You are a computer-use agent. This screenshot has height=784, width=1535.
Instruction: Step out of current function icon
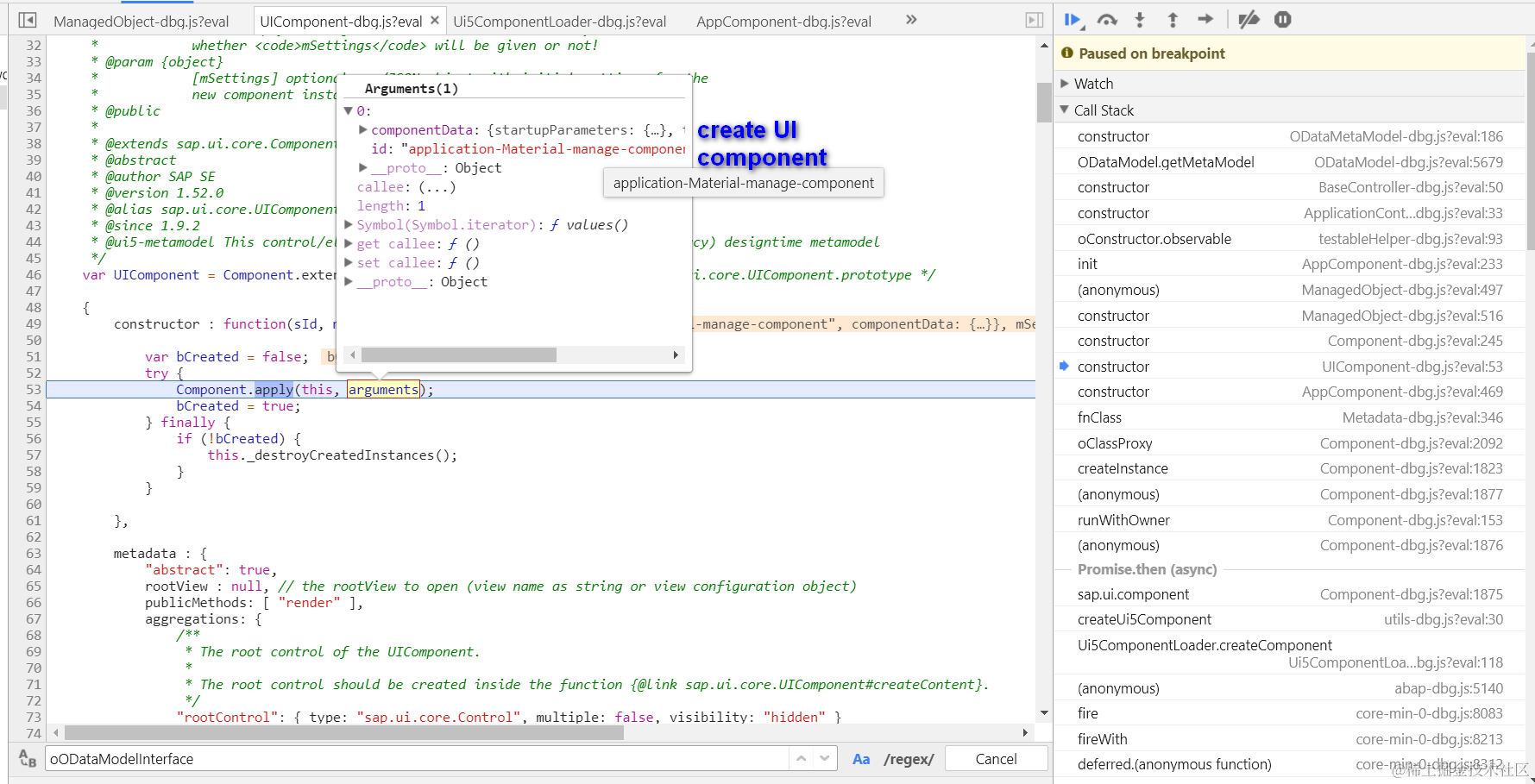tap(1173, 20)
